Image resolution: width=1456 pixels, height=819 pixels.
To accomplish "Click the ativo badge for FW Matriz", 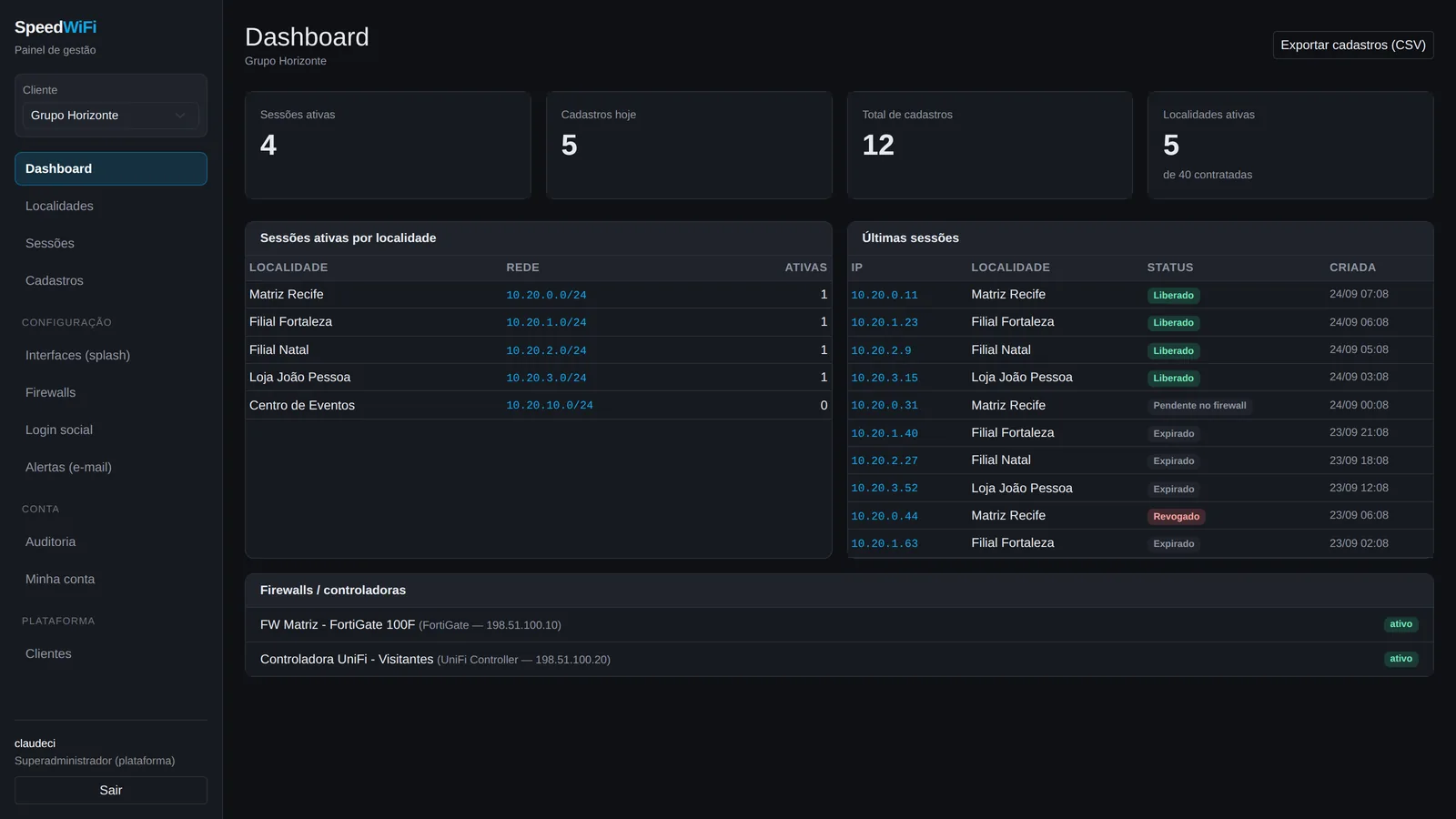I will click(1400, 624).
